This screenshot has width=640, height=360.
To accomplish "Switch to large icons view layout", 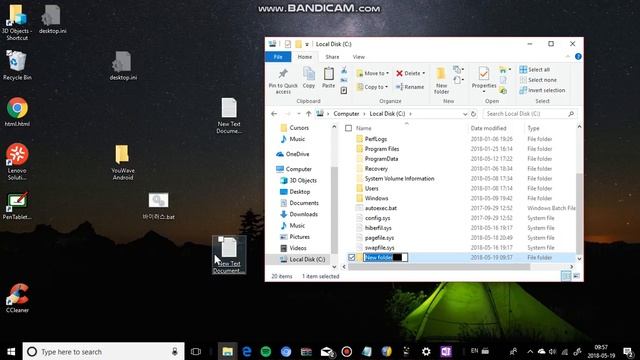I will (576, 276).
